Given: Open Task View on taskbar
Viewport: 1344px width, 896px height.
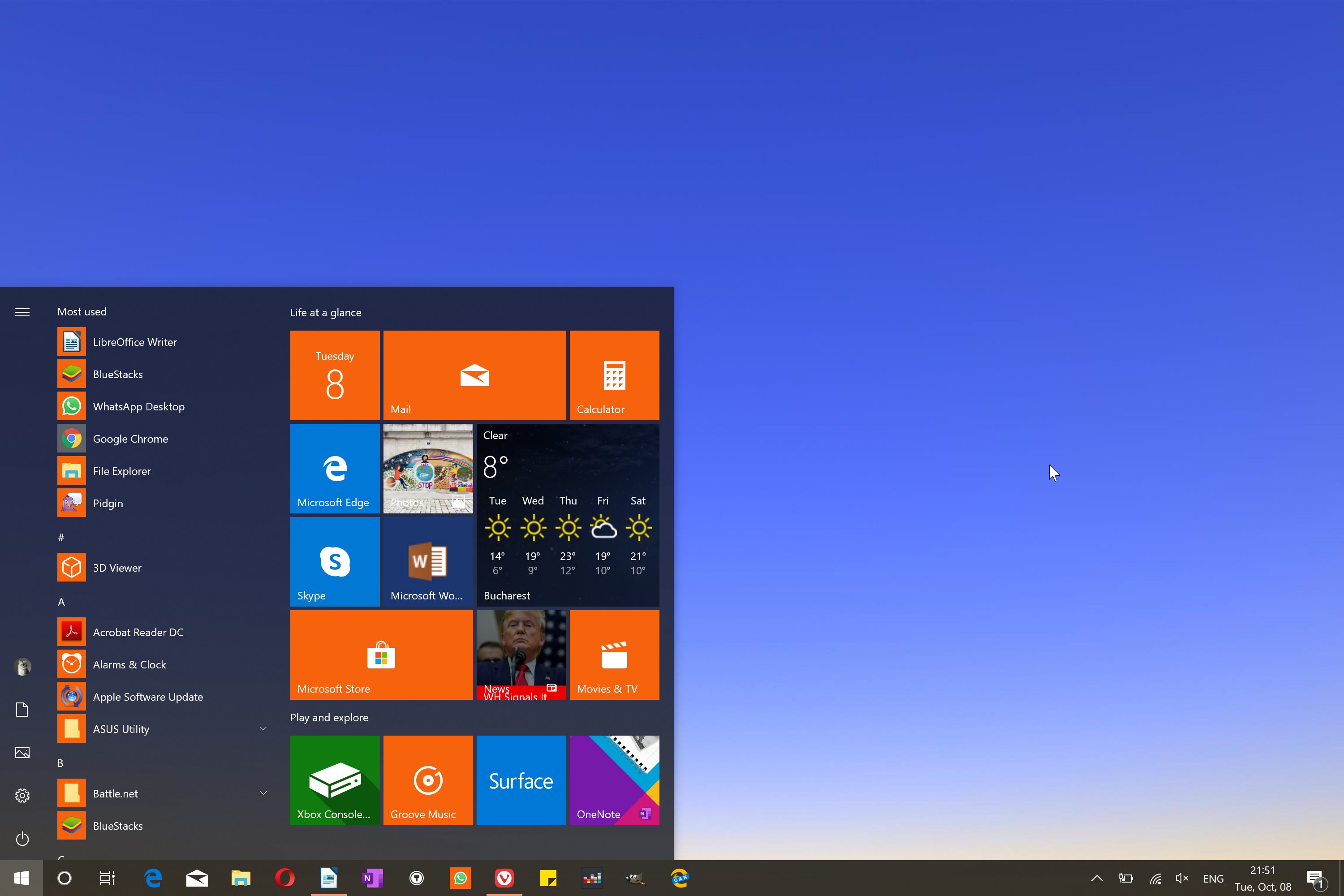Looking at the screenshot, I should coord(108,878).
